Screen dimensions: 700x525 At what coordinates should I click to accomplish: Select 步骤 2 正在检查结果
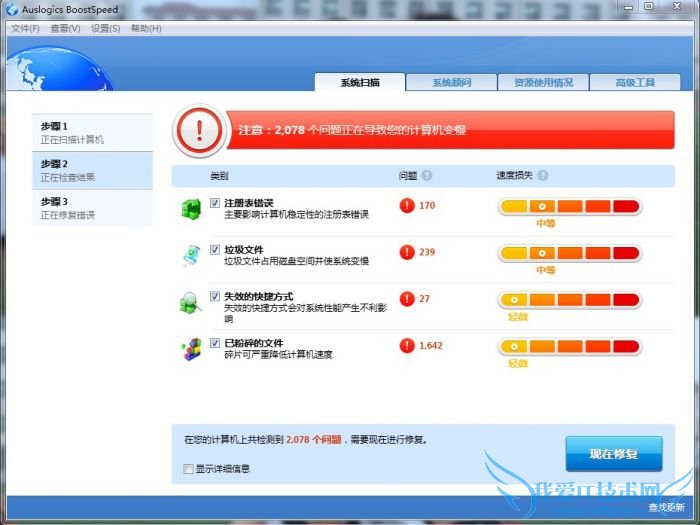point(92,171)
